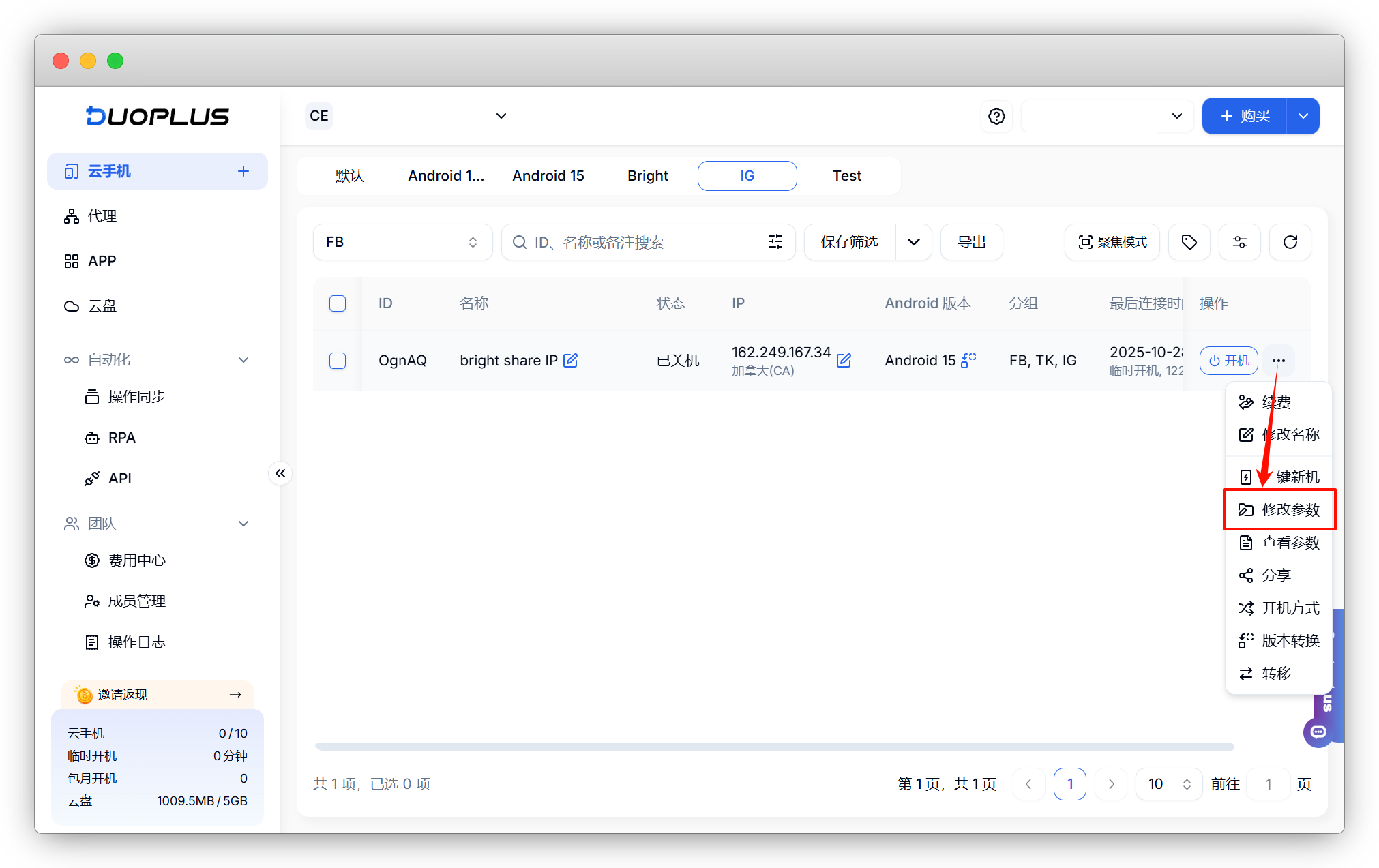Click the advanced search filter icon
1379x868 pixels.
(x=775, y=242)
